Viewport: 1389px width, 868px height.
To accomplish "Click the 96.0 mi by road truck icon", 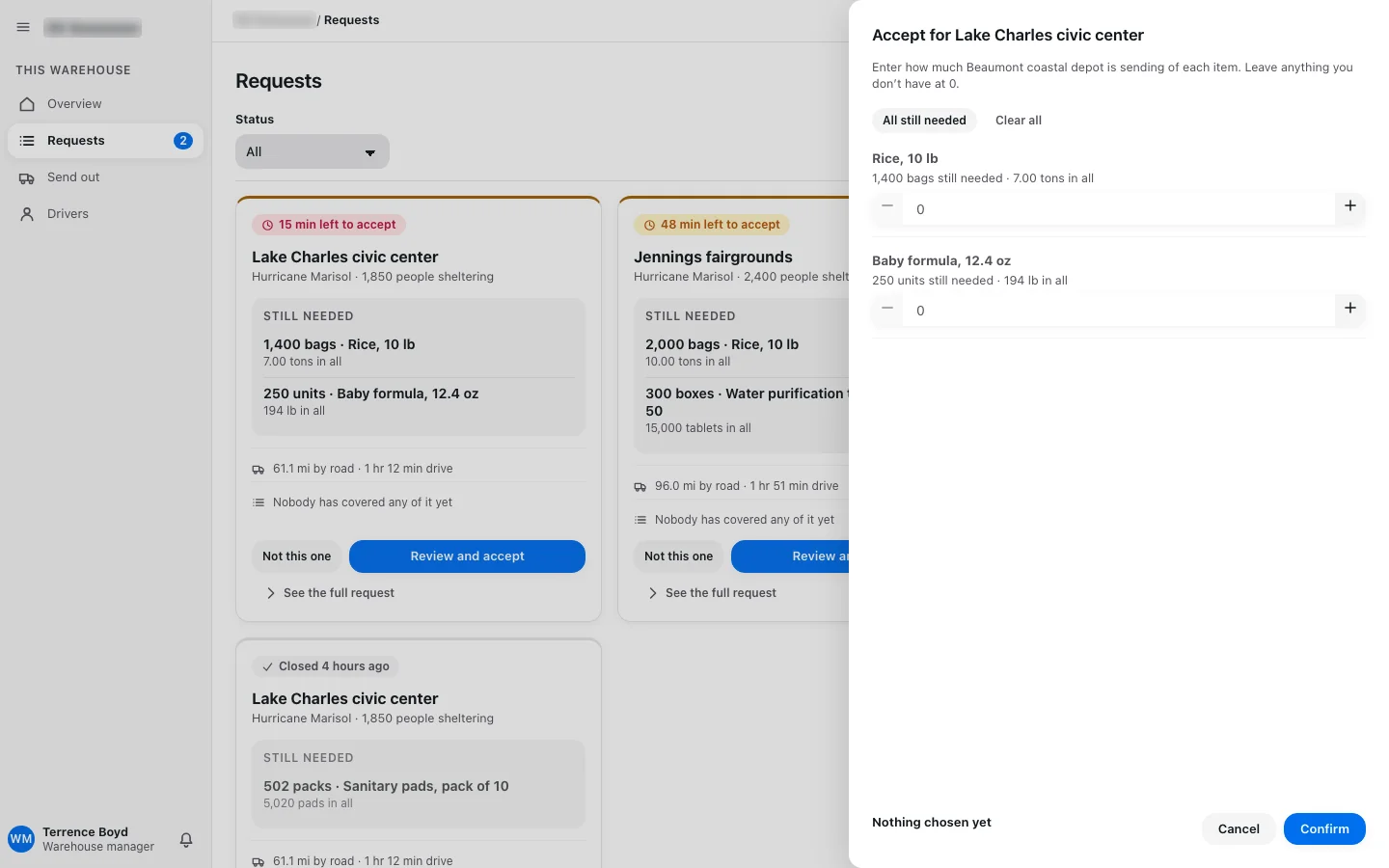I will pyautogui.click(x=640, y=487).
